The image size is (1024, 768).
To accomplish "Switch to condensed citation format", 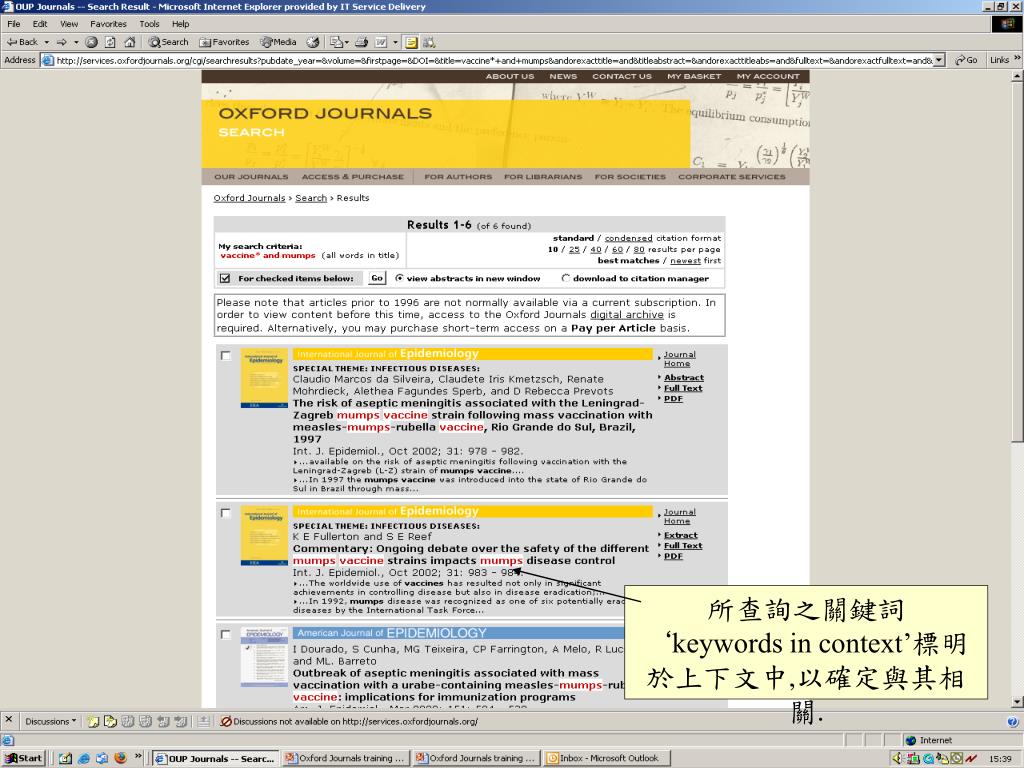I will pyautogui.click(x=628, y=238).
